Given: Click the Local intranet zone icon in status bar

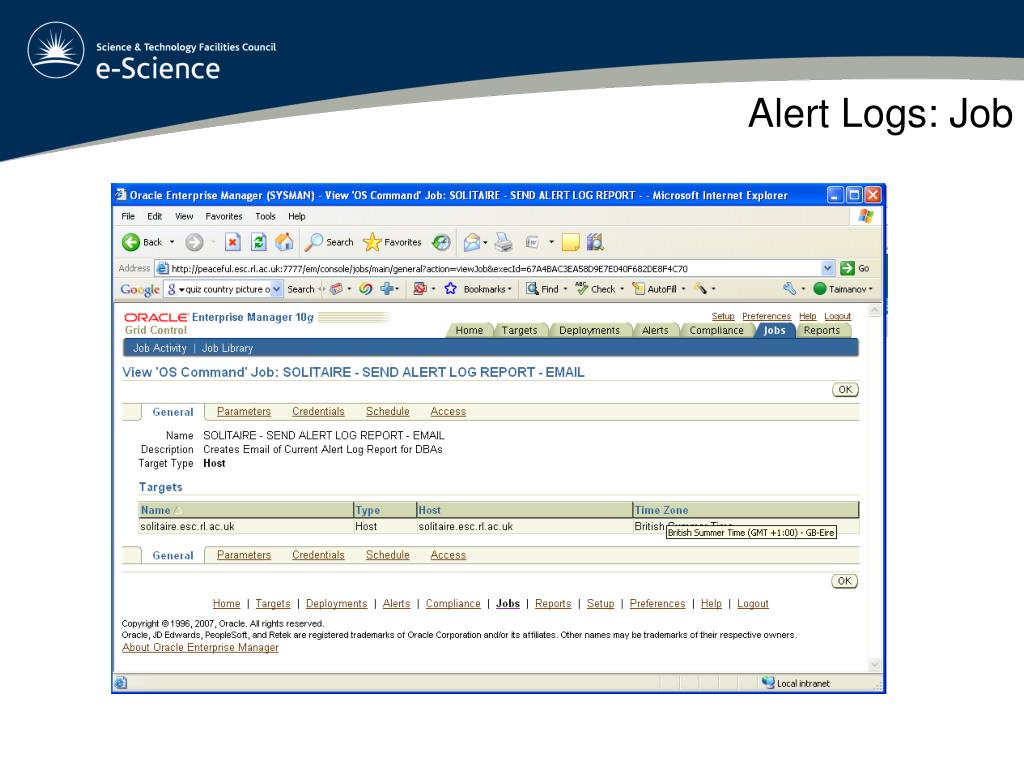Looking at the screenshot, I should (x=768, y=682).
